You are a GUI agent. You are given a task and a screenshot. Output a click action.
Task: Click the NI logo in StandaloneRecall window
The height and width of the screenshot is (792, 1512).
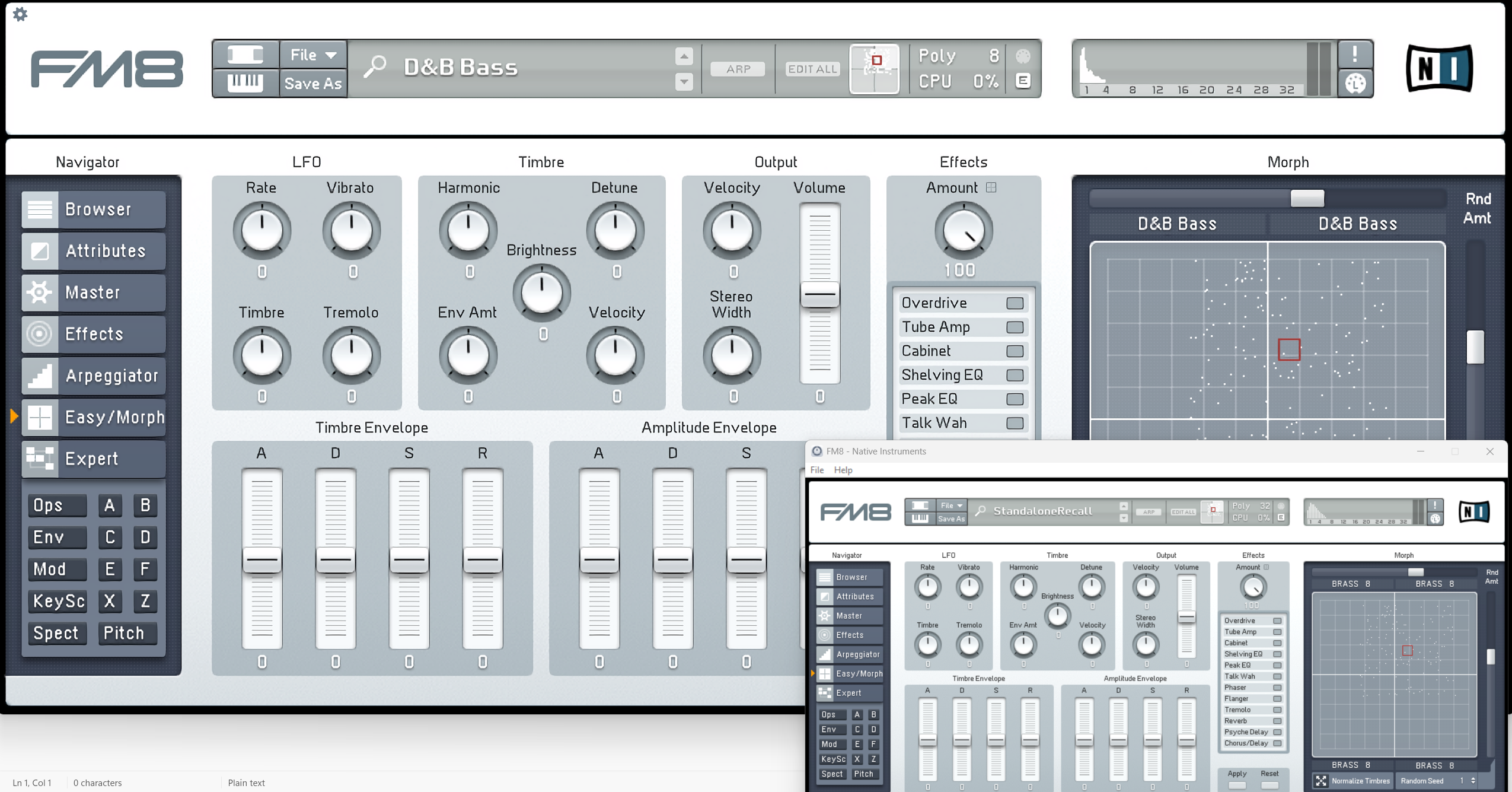coord(1473,511)
